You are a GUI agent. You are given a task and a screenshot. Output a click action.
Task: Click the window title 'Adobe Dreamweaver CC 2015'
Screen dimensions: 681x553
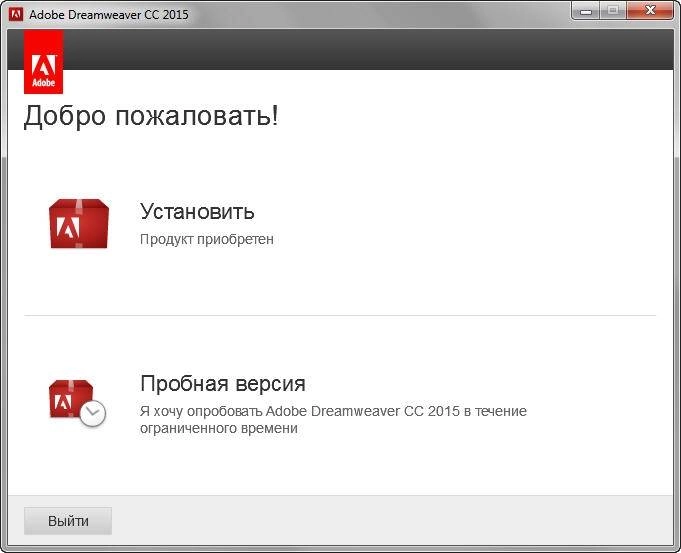coord(109,15)
